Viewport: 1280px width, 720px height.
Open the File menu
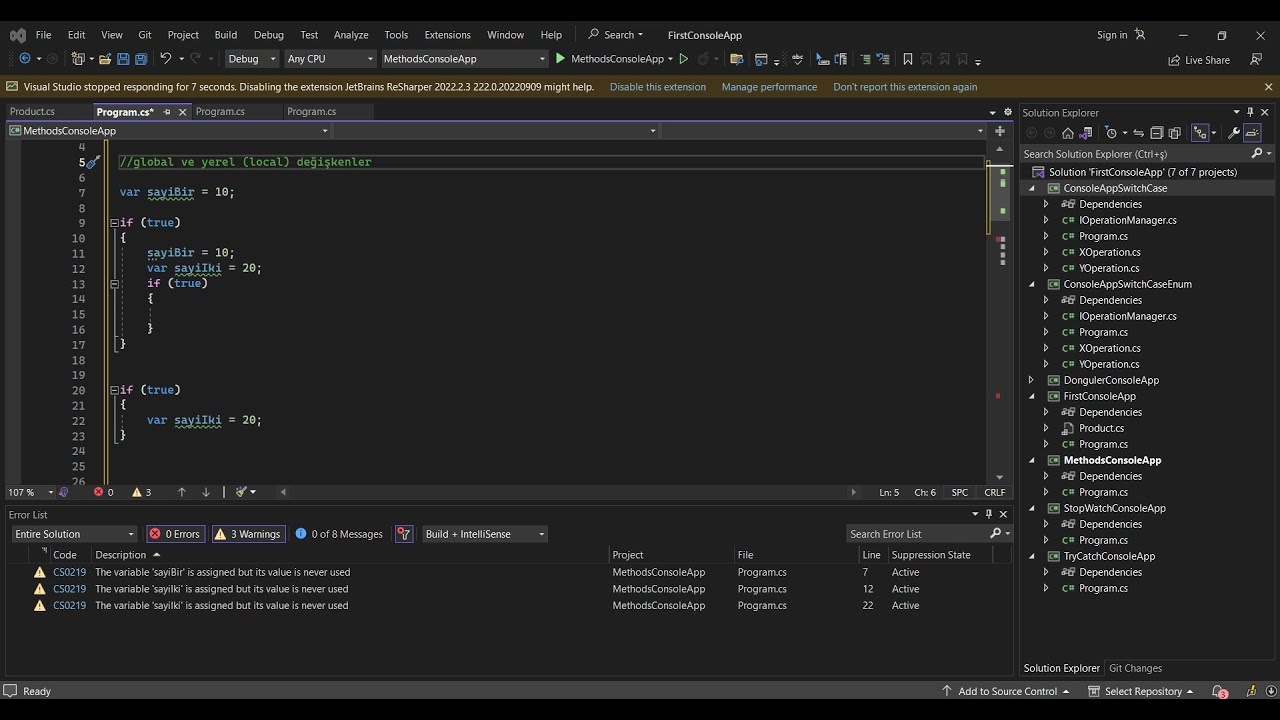pyautogui.click(x=44, y=35)
